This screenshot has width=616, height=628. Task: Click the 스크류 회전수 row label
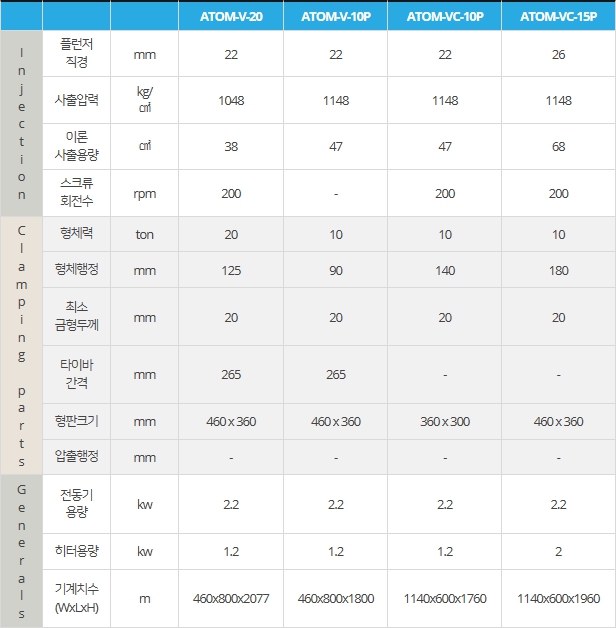[76, 192]
